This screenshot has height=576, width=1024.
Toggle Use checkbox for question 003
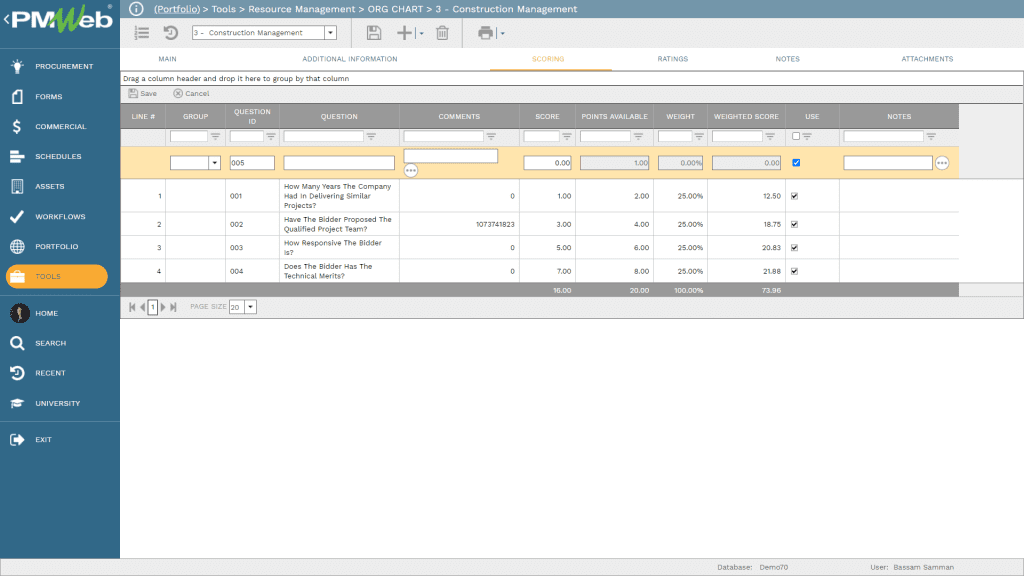click(x=795, y=248)
